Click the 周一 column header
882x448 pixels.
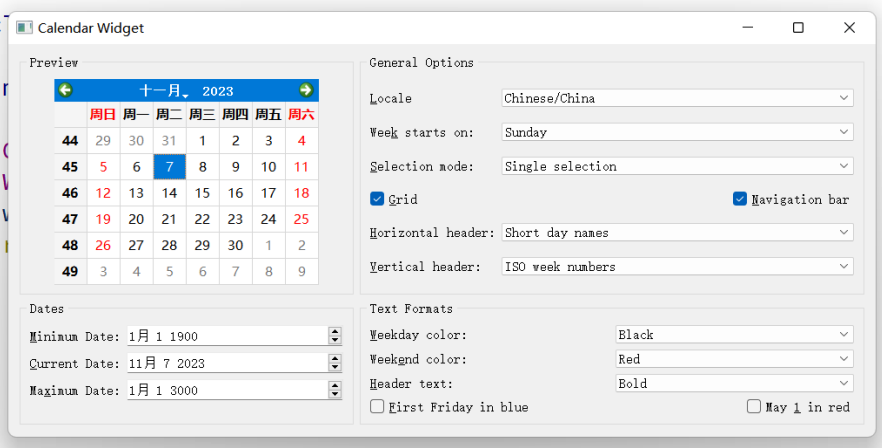[x=136, y=115]
